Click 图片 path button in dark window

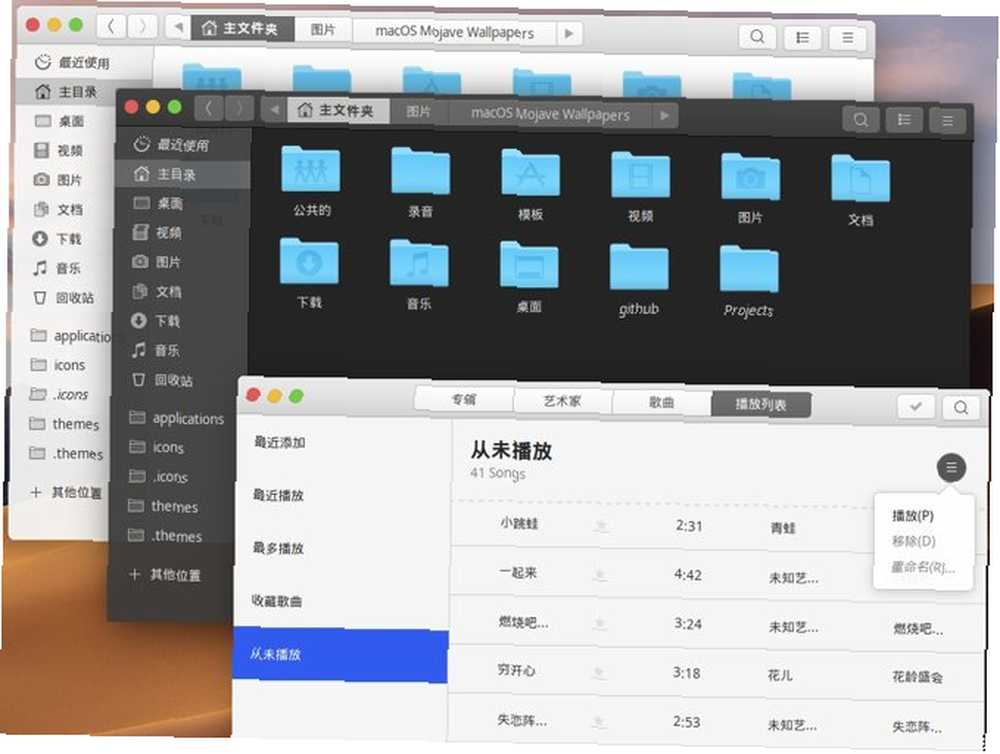tap(418, 112)
